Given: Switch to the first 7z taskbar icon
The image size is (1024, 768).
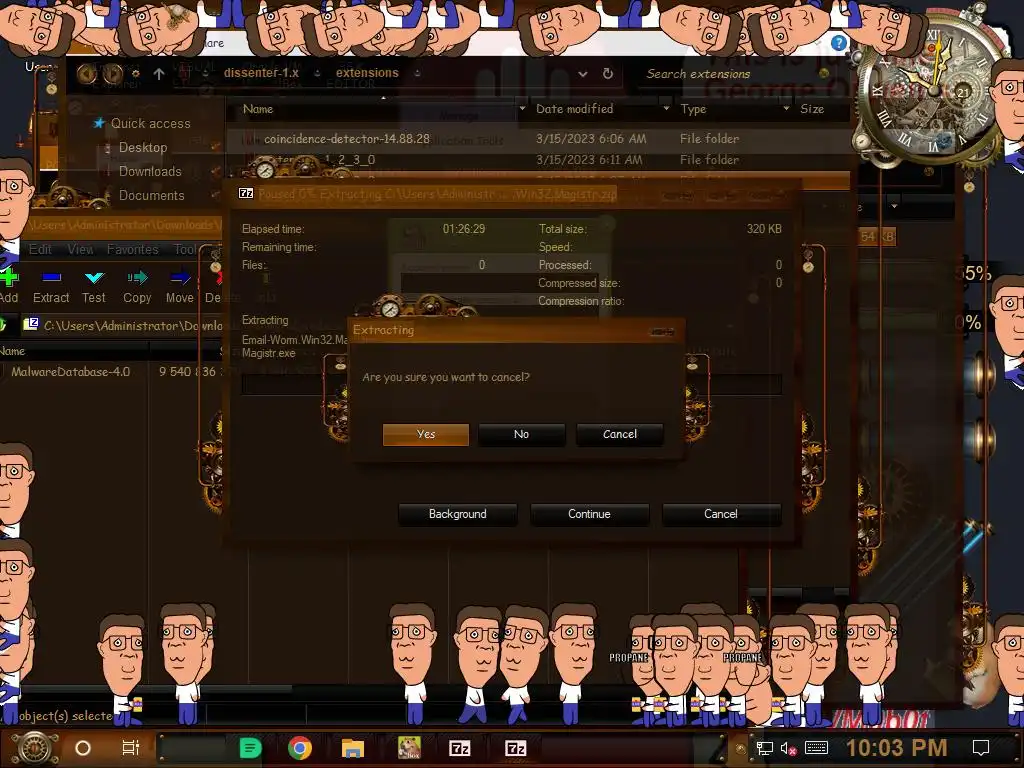Looking at the screenshot, I should (460, 748).
